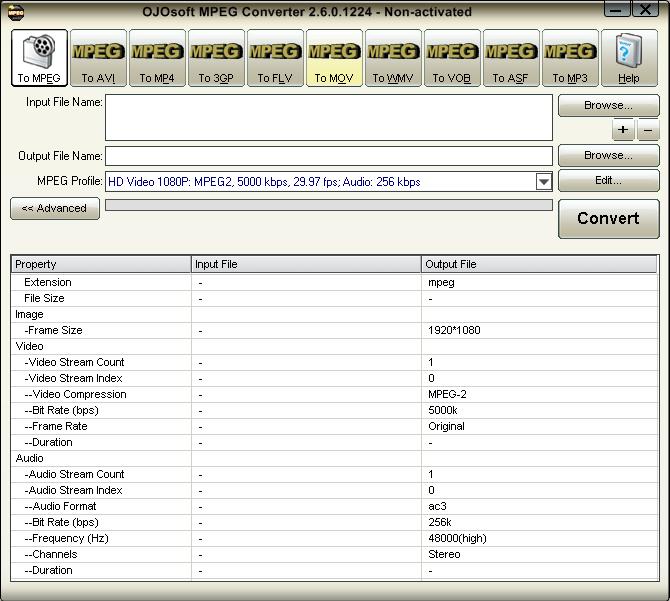Viewport: 670px width, 601px height.
Task: Browse for an input file
Action: coord(608,105)
